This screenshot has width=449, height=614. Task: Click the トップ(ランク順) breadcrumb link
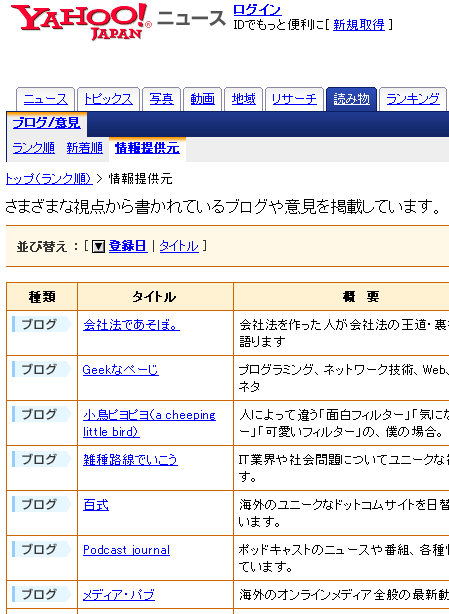49,179
